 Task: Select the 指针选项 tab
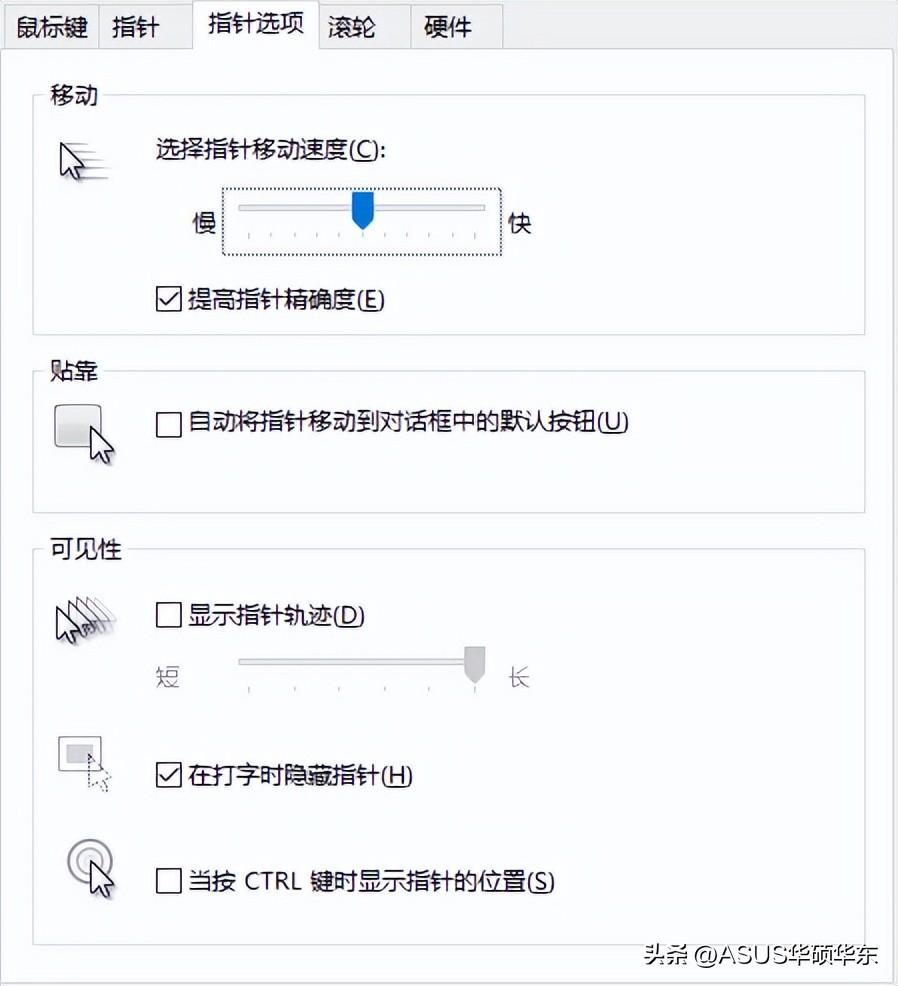[255, 25]
